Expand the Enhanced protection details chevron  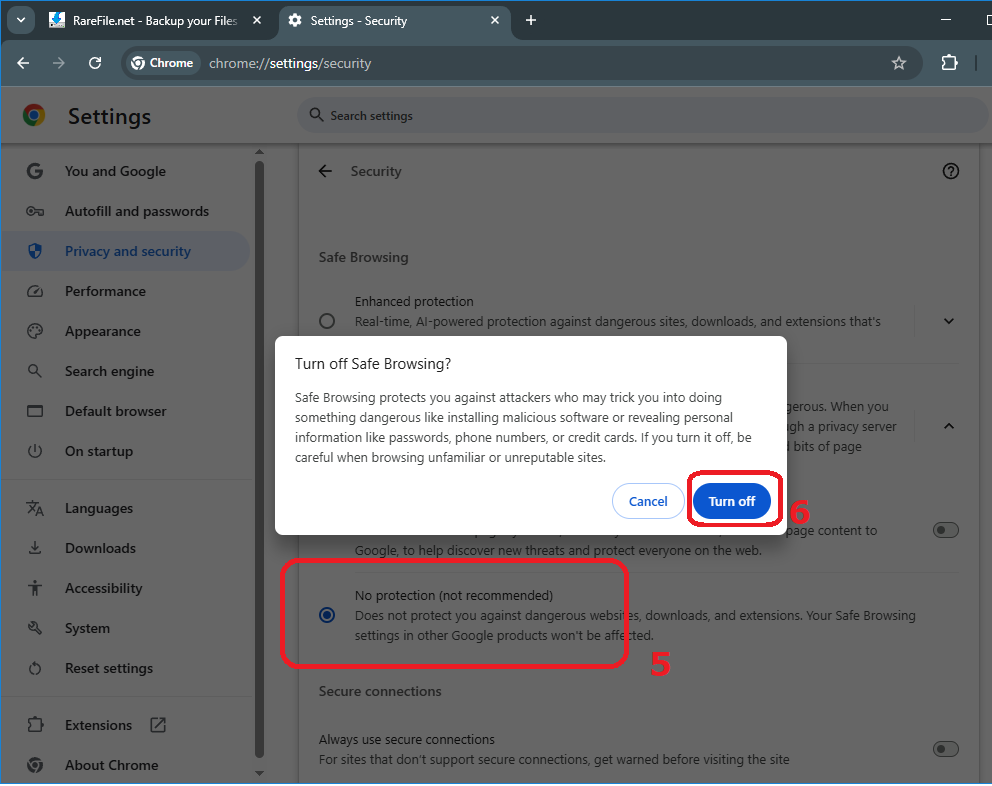[948, 321]
